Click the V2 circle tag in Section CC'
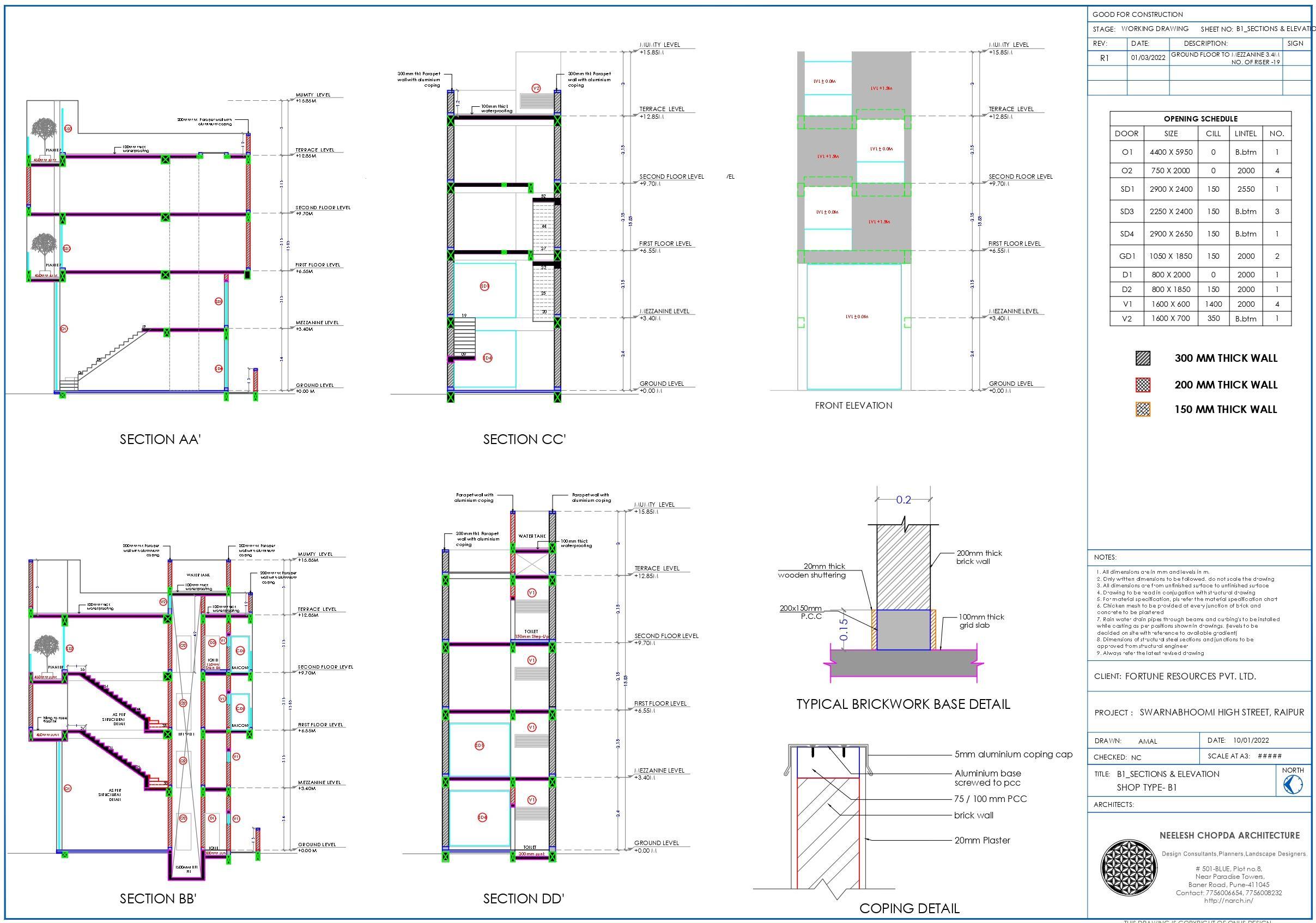1316x923 pixels. coord(536,88)
